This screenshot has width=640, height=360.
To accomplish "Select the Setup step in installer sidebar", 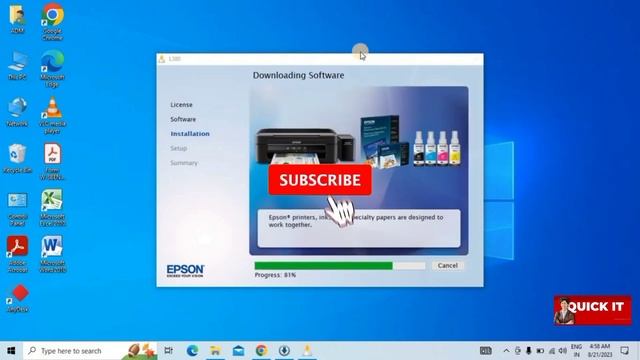I will [x=178, y=148].
